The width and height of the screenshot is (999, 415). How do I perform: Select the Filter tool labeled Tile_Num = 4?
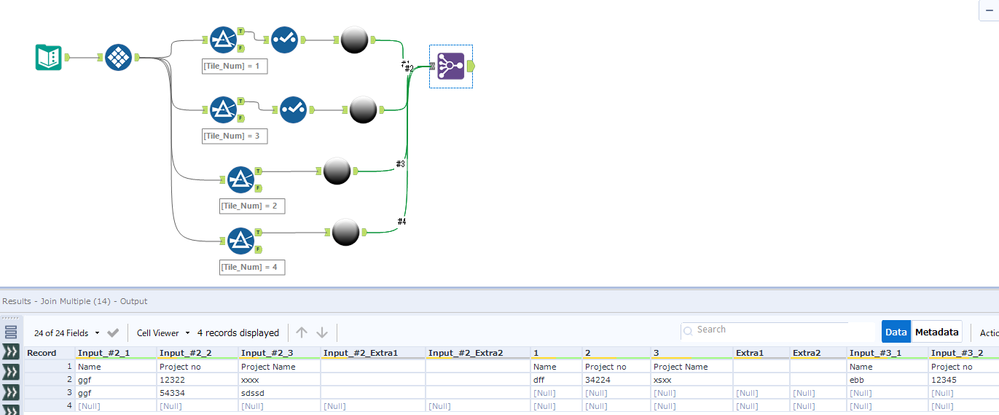(241, 241)
